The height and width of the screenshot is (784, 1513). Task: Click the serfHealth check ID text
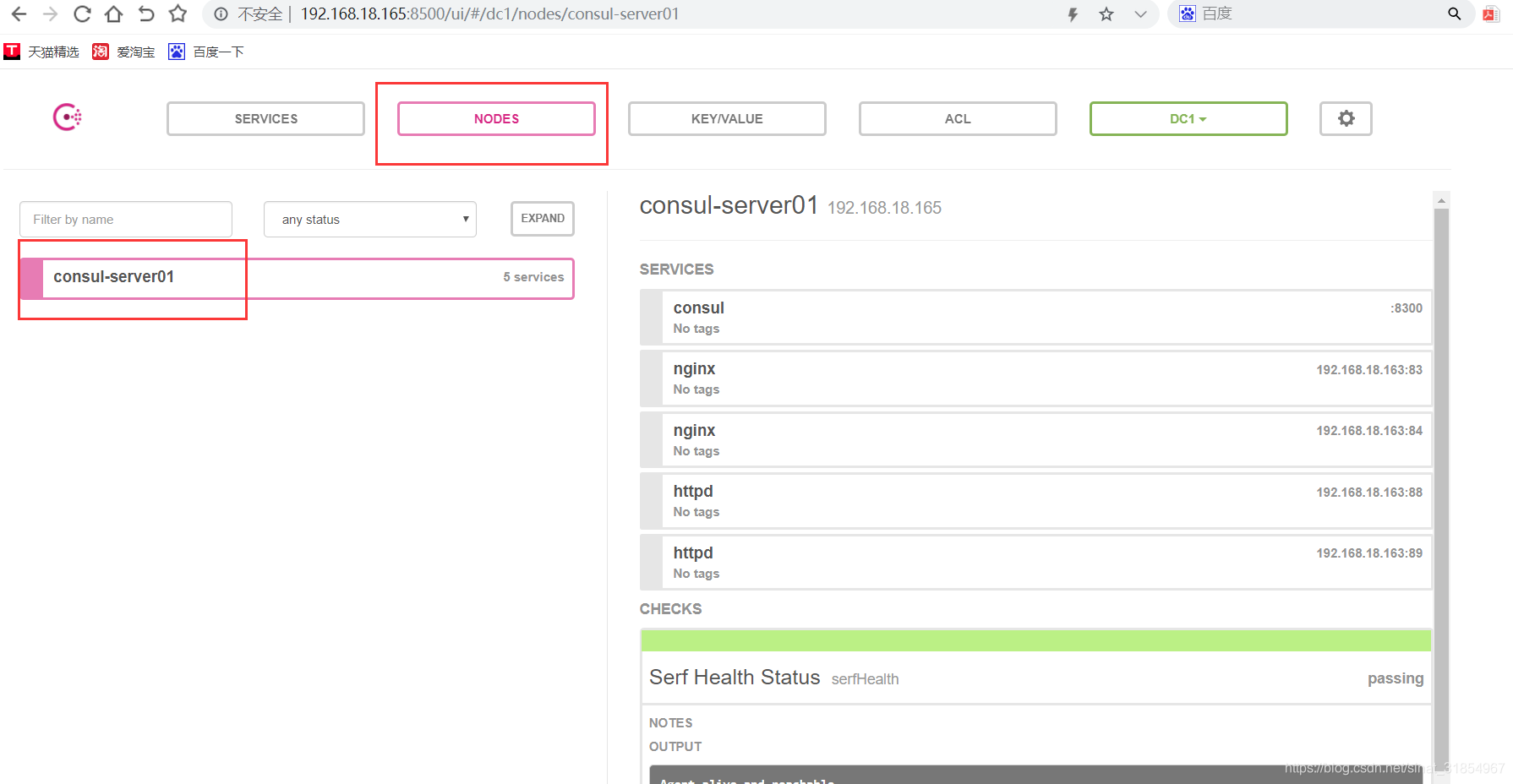coord(865,679)
